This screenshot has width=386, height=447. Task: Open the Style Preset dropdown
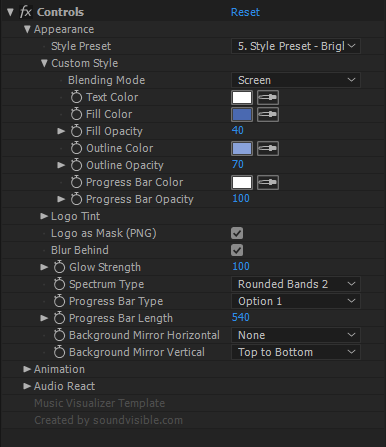coord(296,46)
